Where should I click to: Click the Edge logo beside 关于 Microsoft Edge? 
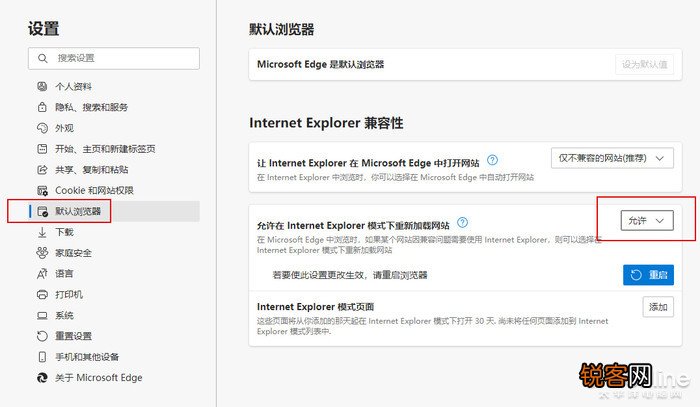coord(42,378)
